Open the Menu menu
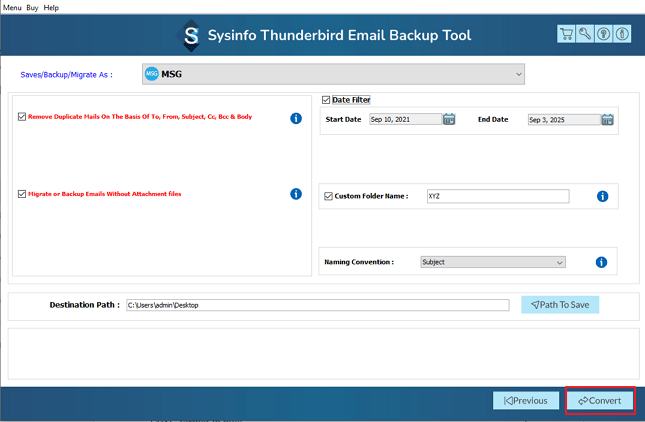 pyautogui.click(x=12, y=7)
